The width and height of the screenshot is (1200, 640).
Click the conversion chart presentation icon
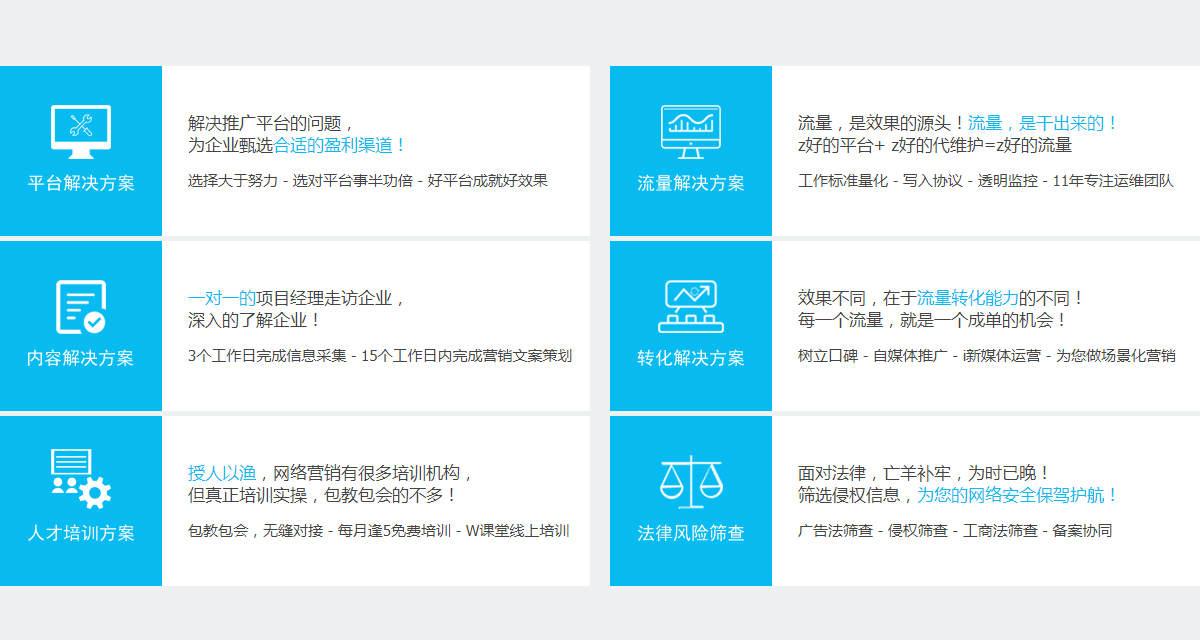click(x=691, y=306)
